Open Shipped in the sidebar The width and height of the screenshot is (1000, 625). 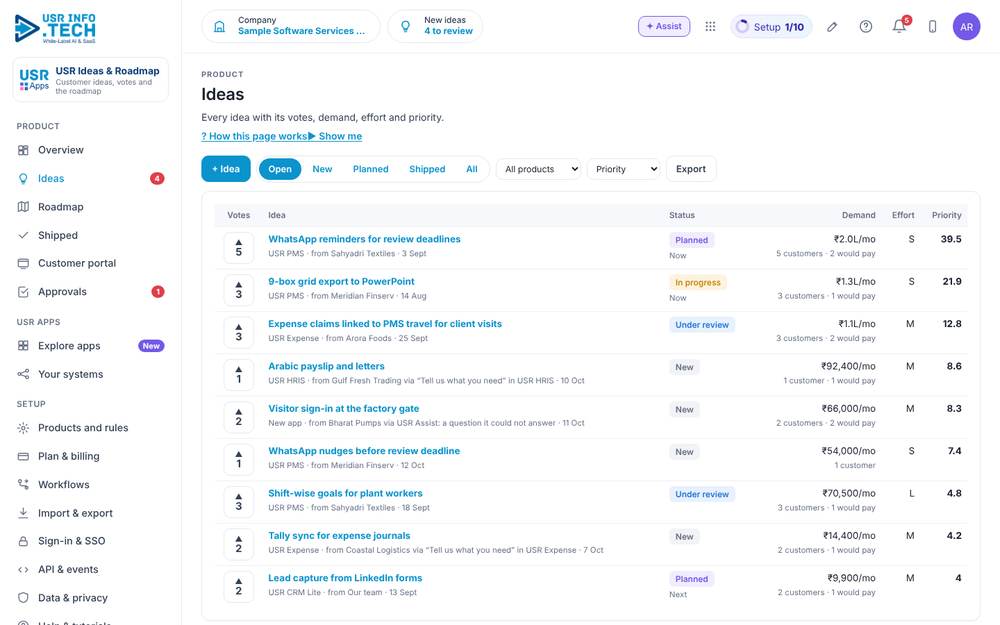(91, 235)
